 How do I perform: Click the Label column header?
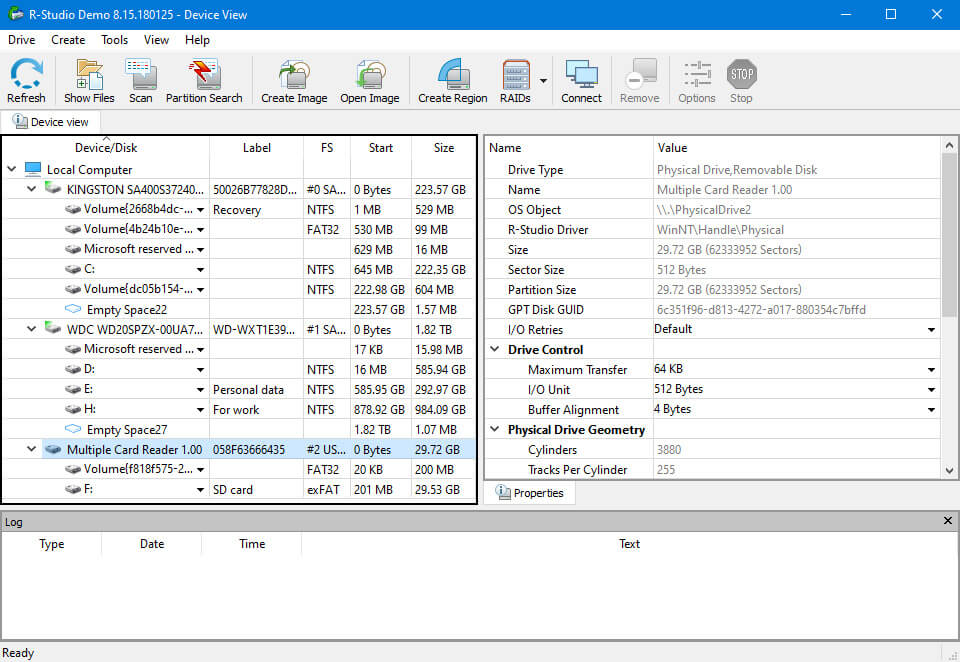[x=257, y=148]
